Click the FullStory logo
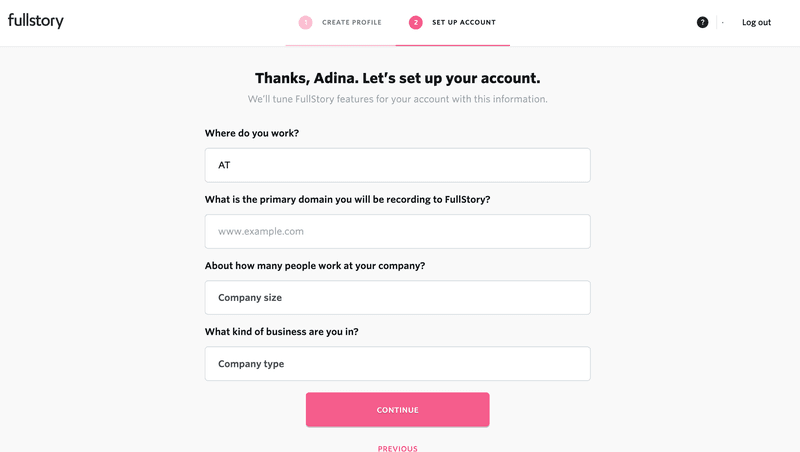This screenshot has width=800, height=452. (36, 21)
